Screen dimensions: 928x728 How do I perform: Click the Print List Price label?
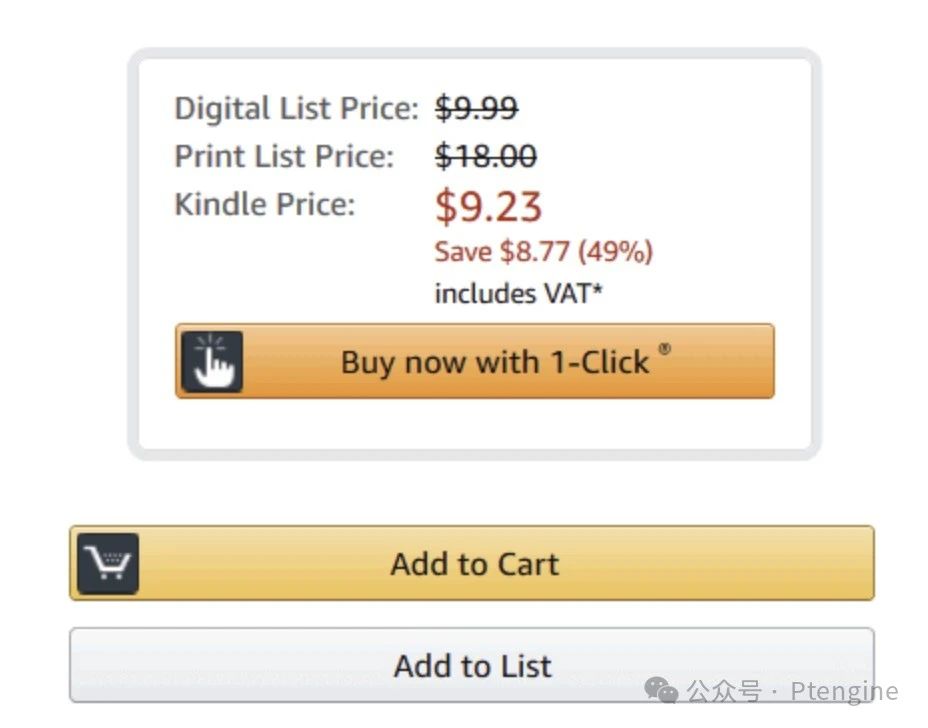tap(284, 156)
